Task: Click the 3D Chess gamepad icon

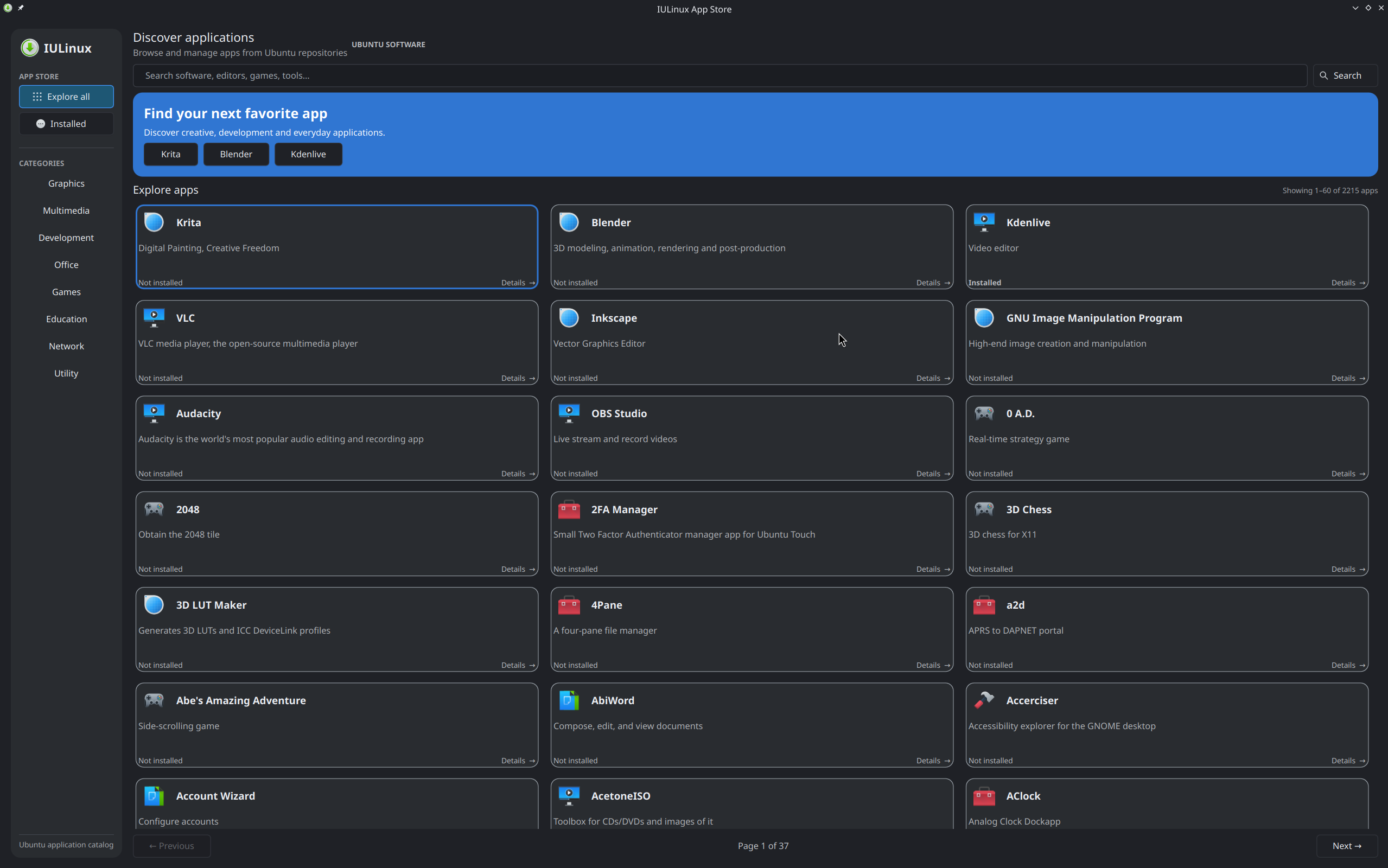Action: tap(984, 509)
